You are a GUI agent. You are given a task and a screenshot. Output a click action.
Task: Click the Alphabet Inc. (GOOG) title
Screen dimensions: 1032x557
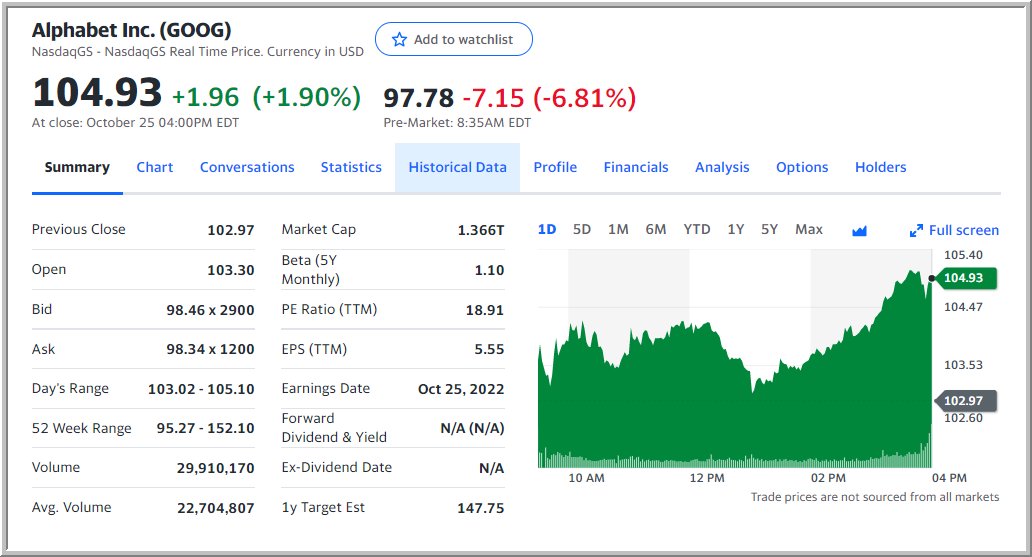coord(132,30)
